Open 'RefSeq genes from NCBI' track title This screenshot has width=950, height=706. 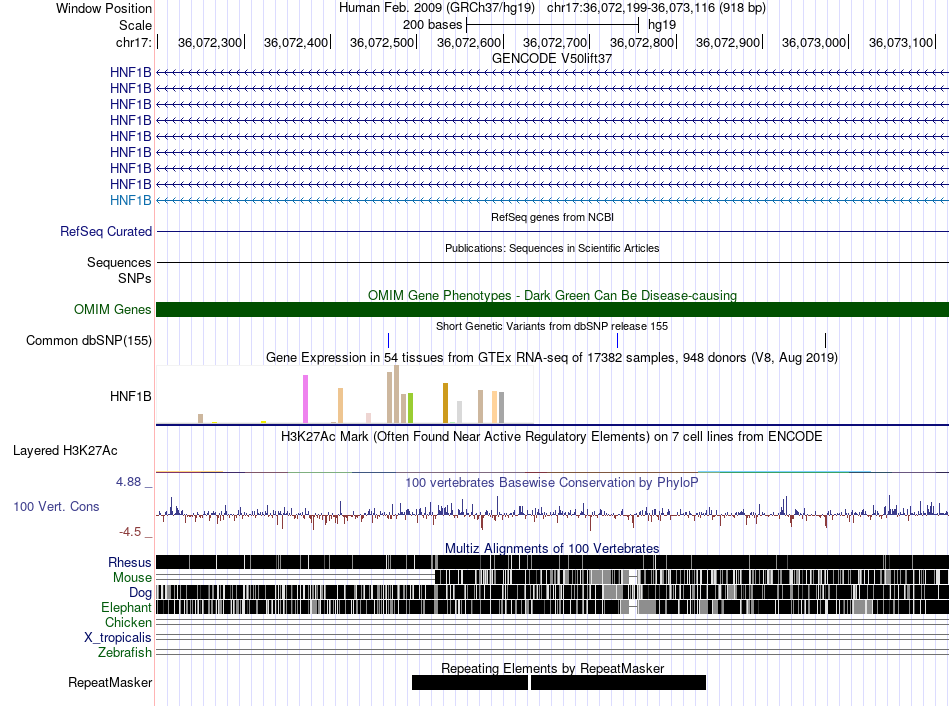click(x=553, y=217)
